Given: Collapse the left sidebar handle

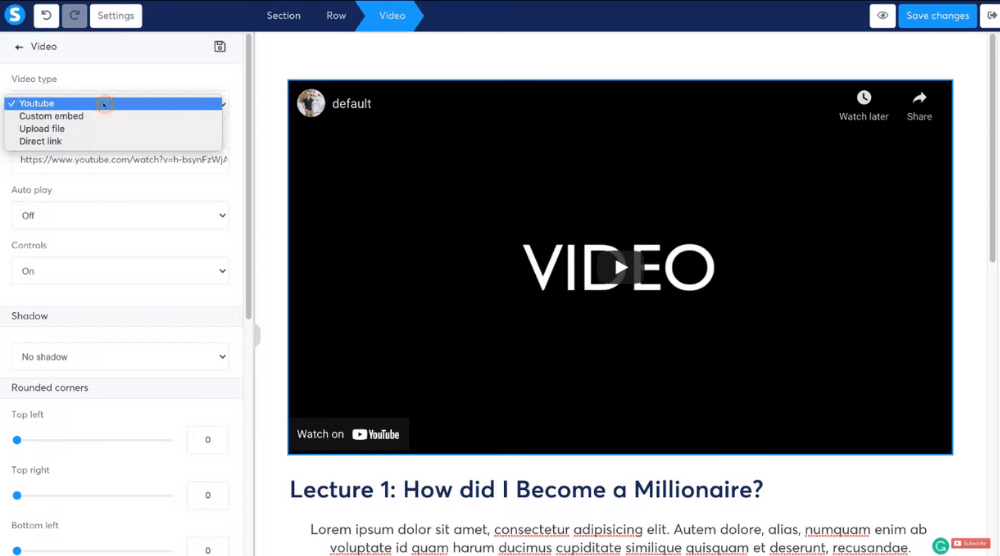Looking at the screenshot, I should click(x=257, y=335).
